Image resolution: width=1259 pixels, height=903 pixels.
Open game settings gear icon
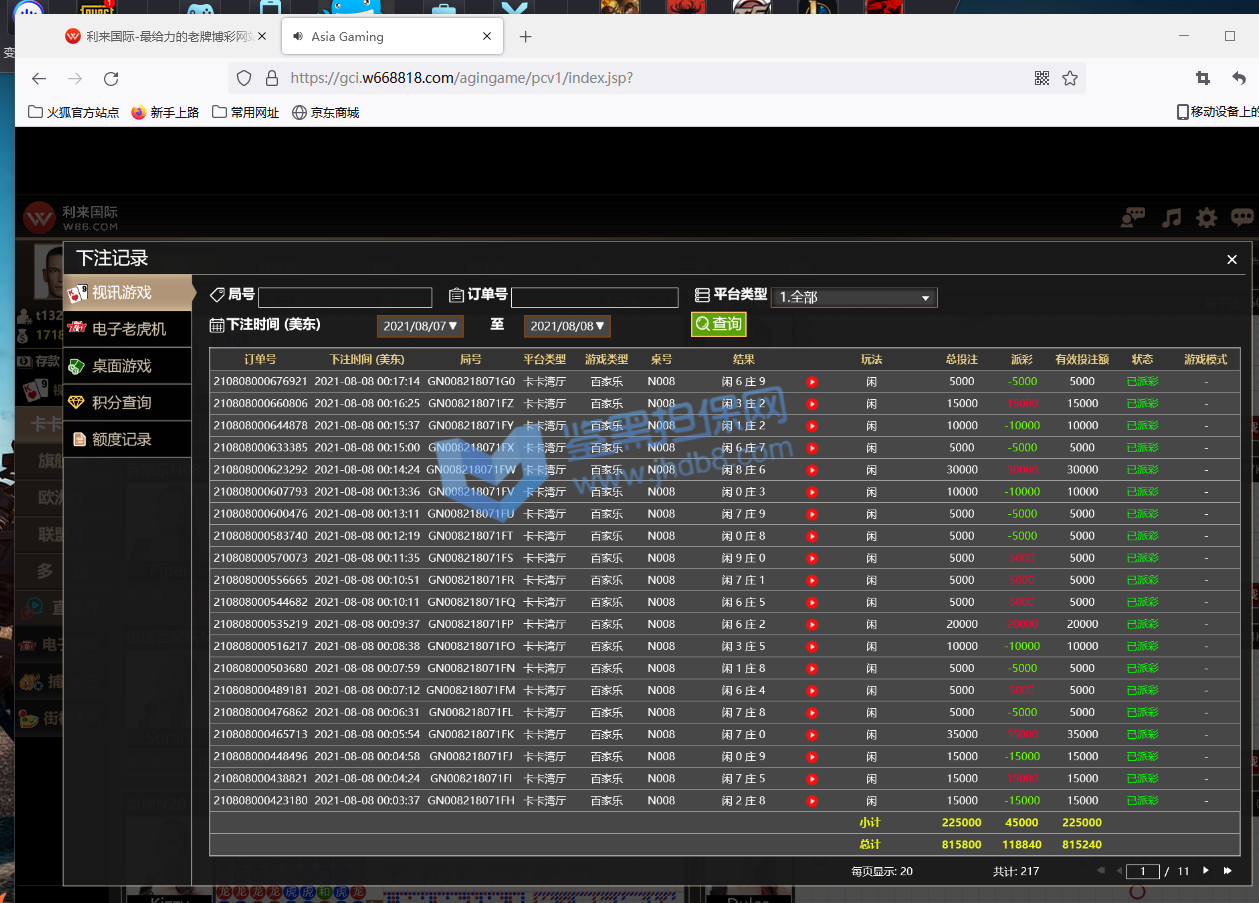pos(1207,217)
